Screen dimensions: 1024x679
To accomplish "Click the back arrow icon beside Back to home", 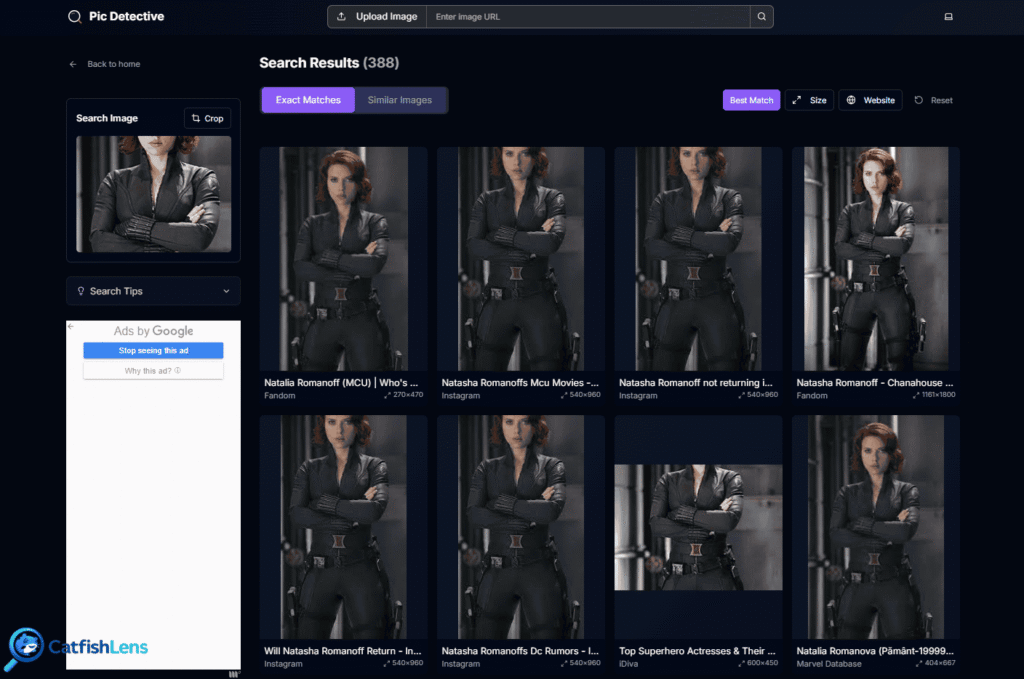I will 72,64.
